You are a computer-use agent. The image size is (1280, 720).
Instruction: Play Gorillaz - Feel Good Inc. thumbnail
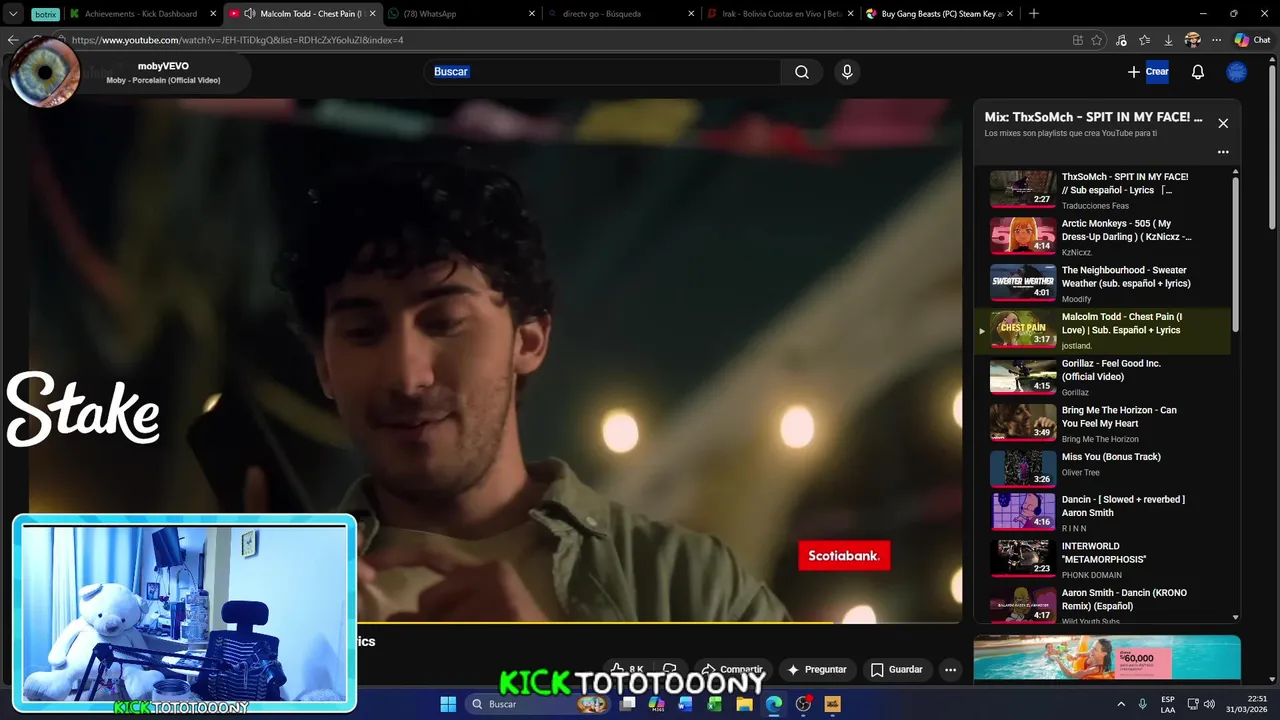pyautogui.click(x=1023, y=377)
